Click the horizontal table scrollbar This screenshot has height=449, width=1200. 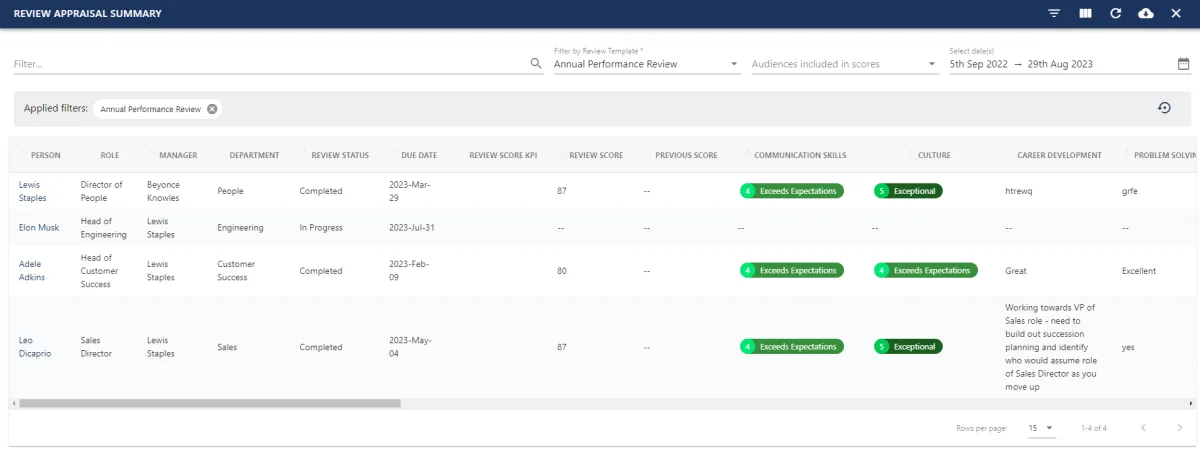[x=210, y=403]
